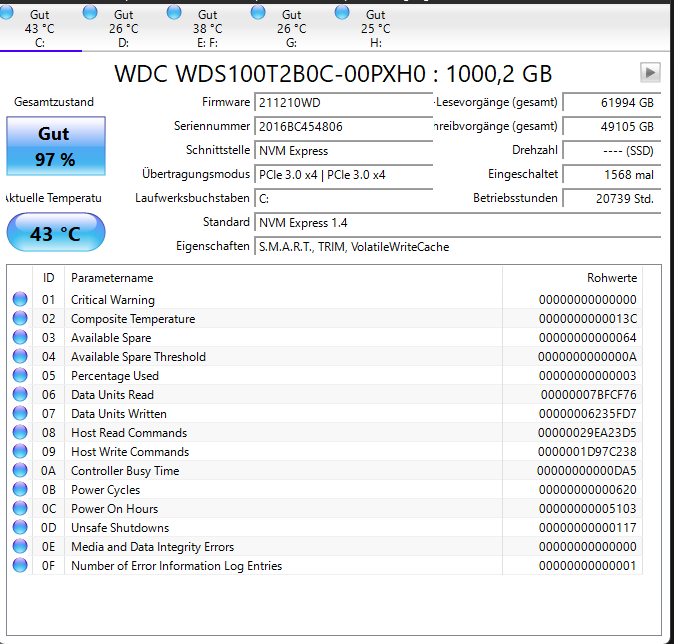Click the status orb for Controller Busy Time
Viewport: 674px width, 644px height.
click(20, 470)
